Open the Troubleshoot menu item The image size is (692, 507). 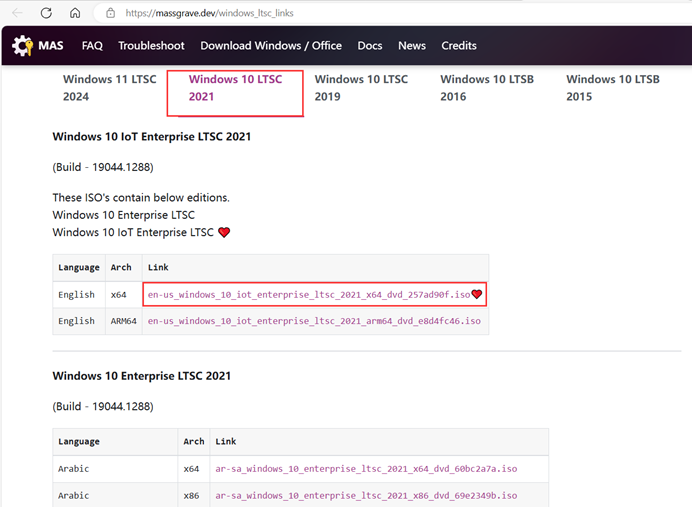[151, 45]
